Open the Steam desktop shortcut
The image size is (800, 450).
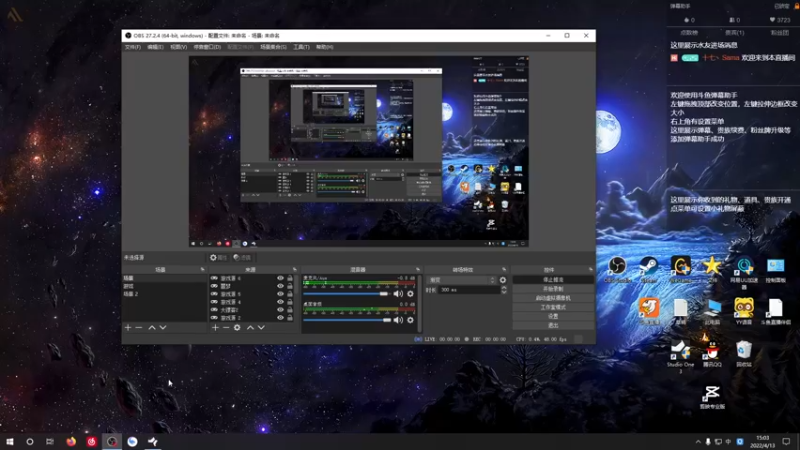pyautogui.click(x=648, y=270)
